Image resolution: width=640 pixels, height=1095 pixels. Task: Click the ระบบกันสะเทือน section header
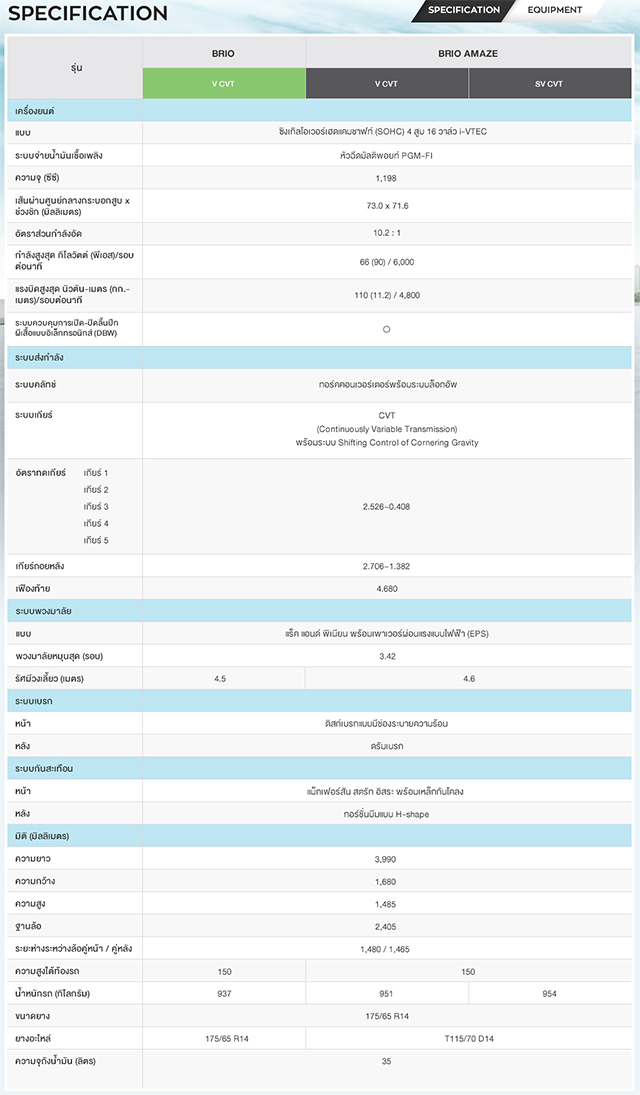[x=319, y=769]
